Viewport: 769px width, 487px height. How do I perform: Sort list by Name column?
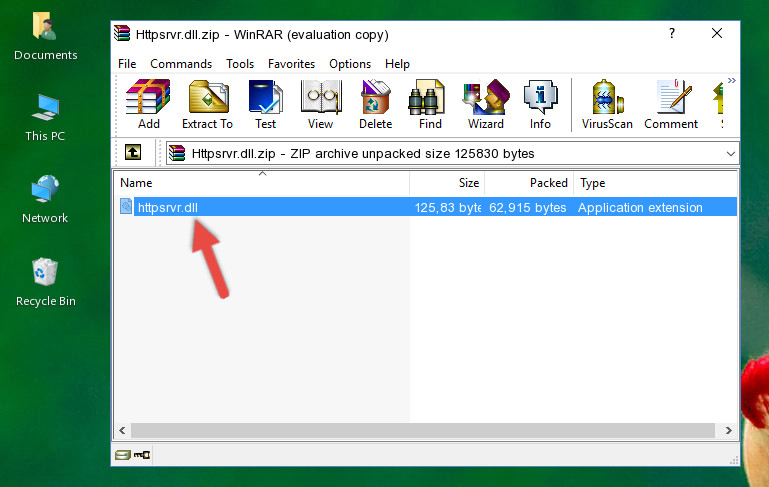tap(262, 183)
